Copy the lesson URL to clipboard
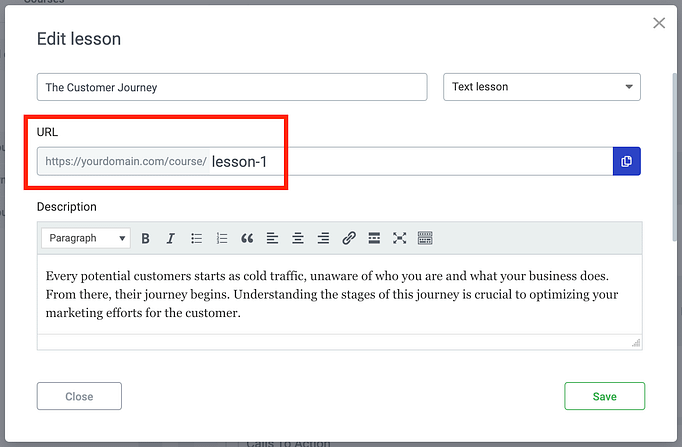The width and height of the screenshot is (682, 447). point(626,161)
